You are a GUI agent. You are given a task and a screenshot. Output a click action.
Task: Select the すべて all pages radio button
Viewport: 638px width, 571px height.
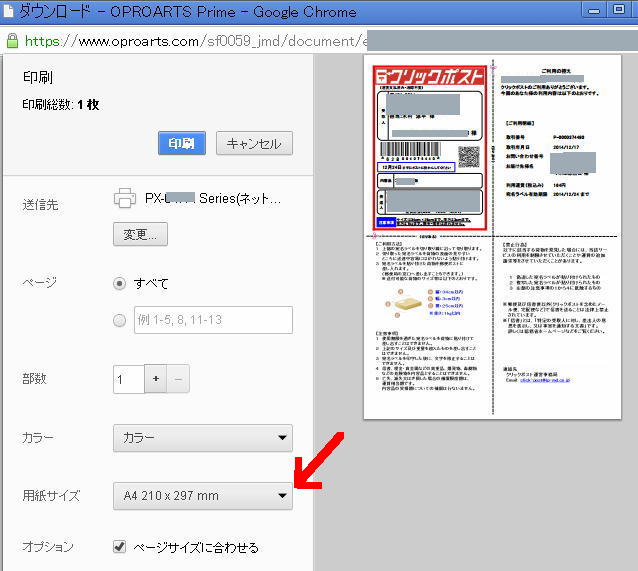pyautogui.click(x=119, y=283)
